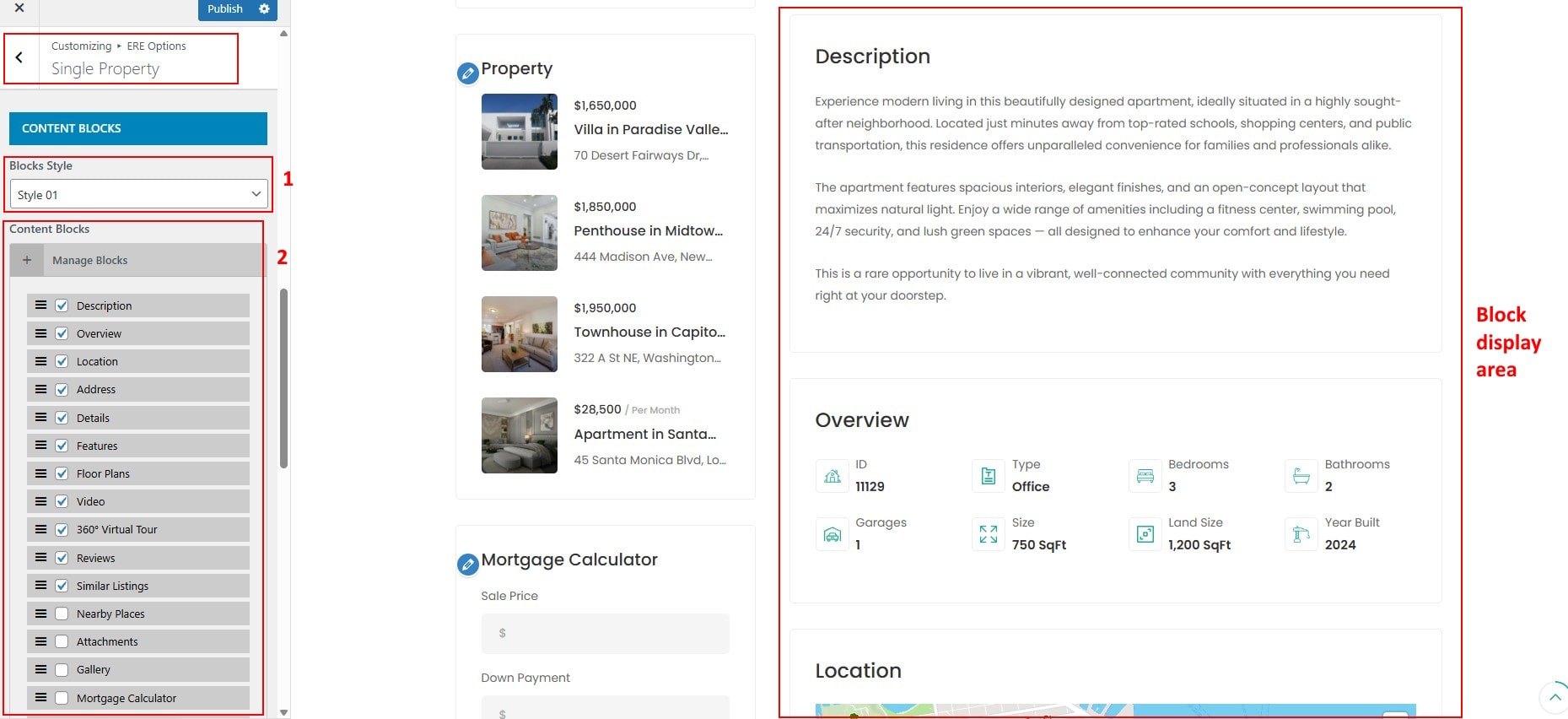The height and width of the screenshot is (719, 1568).
Task: Click the sidebar scroll down arrow
Action: [x=283, y=712]
